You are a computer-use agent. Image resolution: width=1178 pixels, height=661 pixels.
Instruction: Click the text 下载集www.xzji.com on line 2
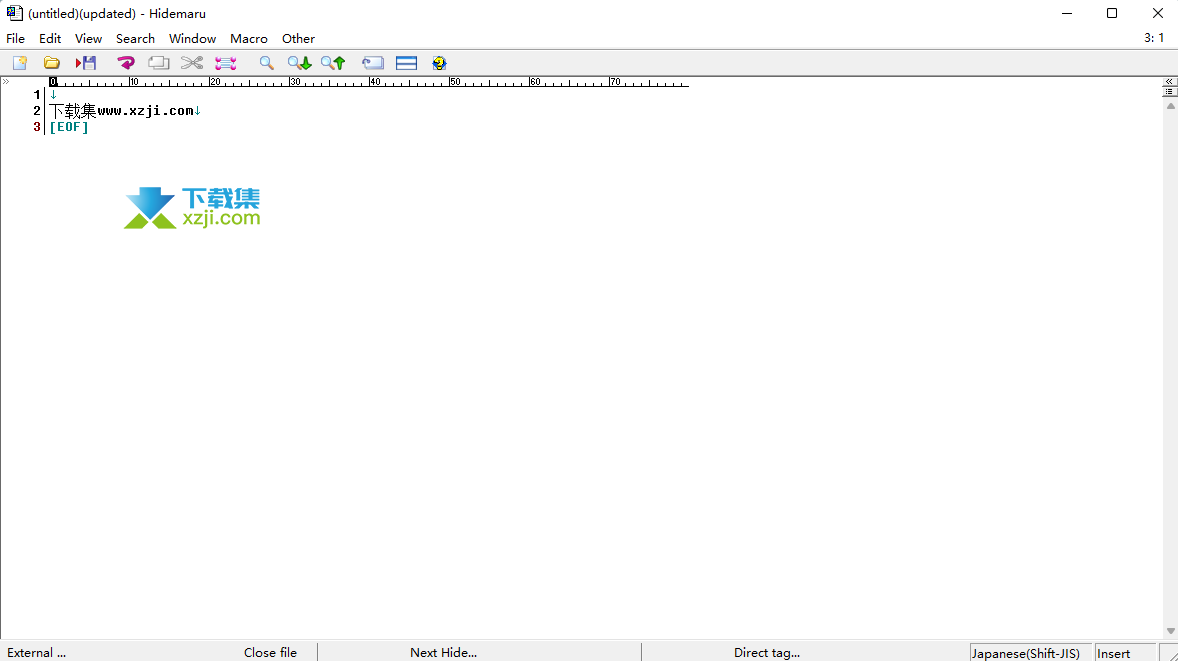[122, 110]
